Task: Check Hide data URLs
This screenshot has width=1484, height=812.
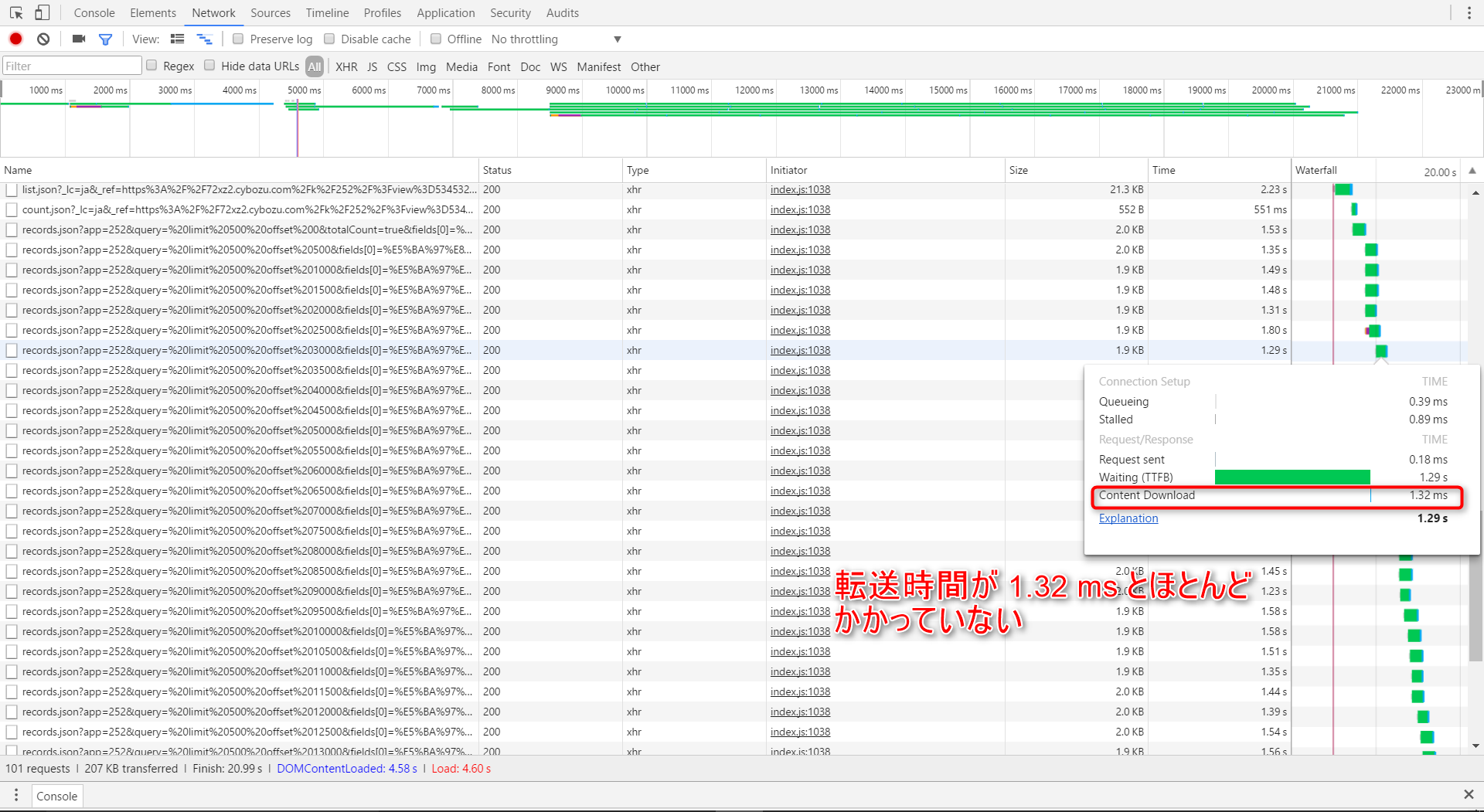Action: coord(209,66)
